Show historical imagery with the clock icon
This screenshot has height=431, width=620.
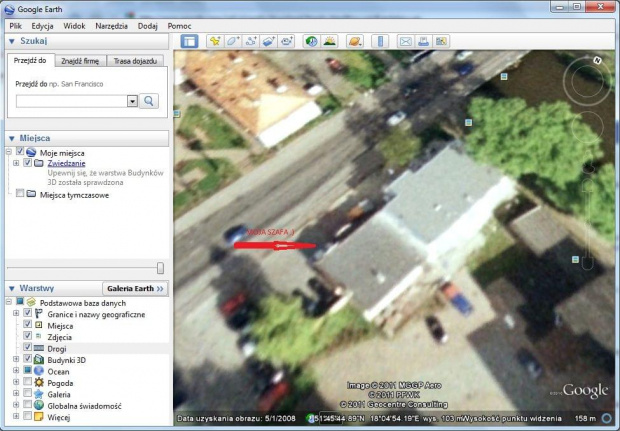click(312, 41)
